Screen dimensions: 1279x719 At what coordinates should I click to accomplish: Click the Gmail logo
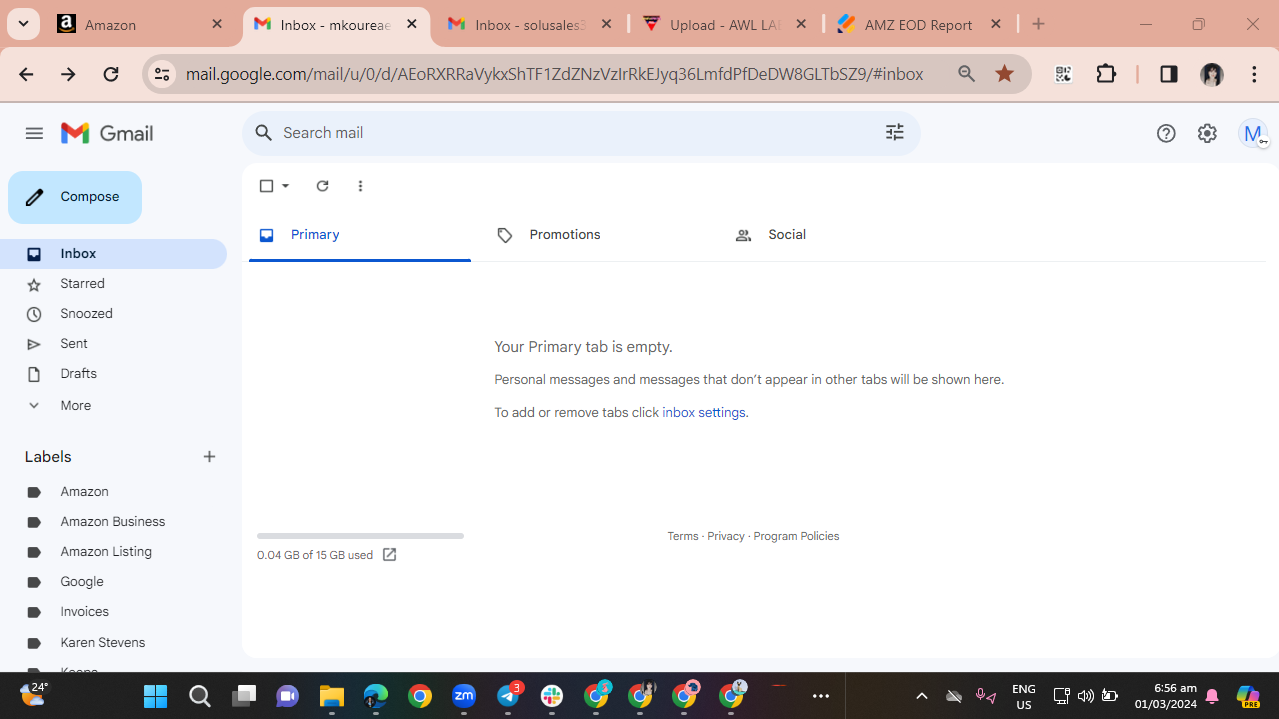point(107,133)
